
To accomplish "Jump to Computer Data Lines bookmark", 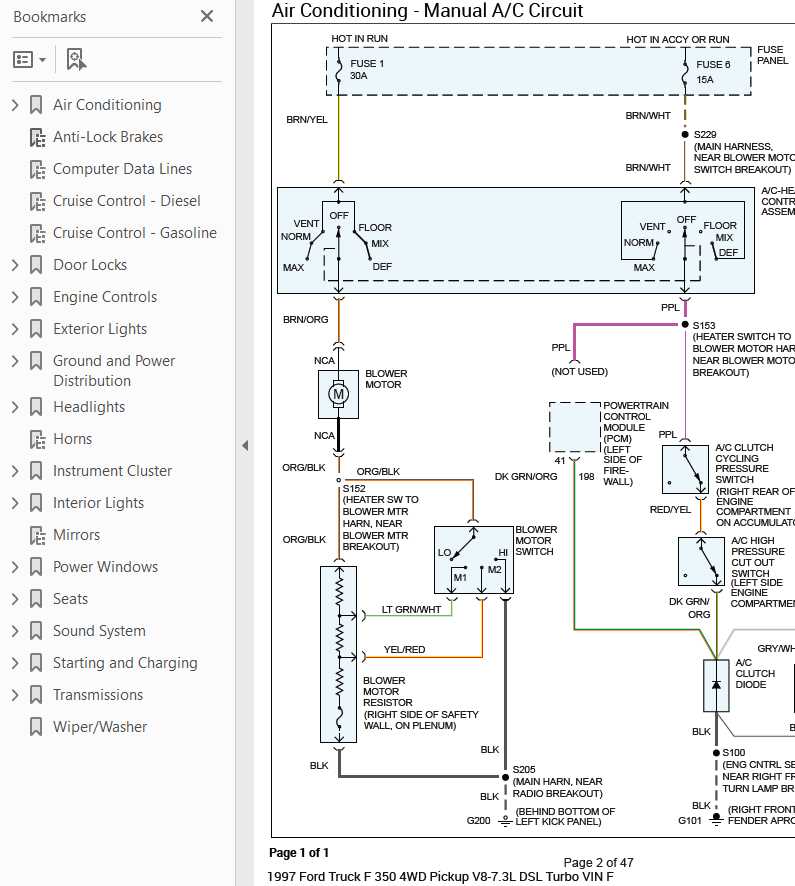I will [123, 169].
